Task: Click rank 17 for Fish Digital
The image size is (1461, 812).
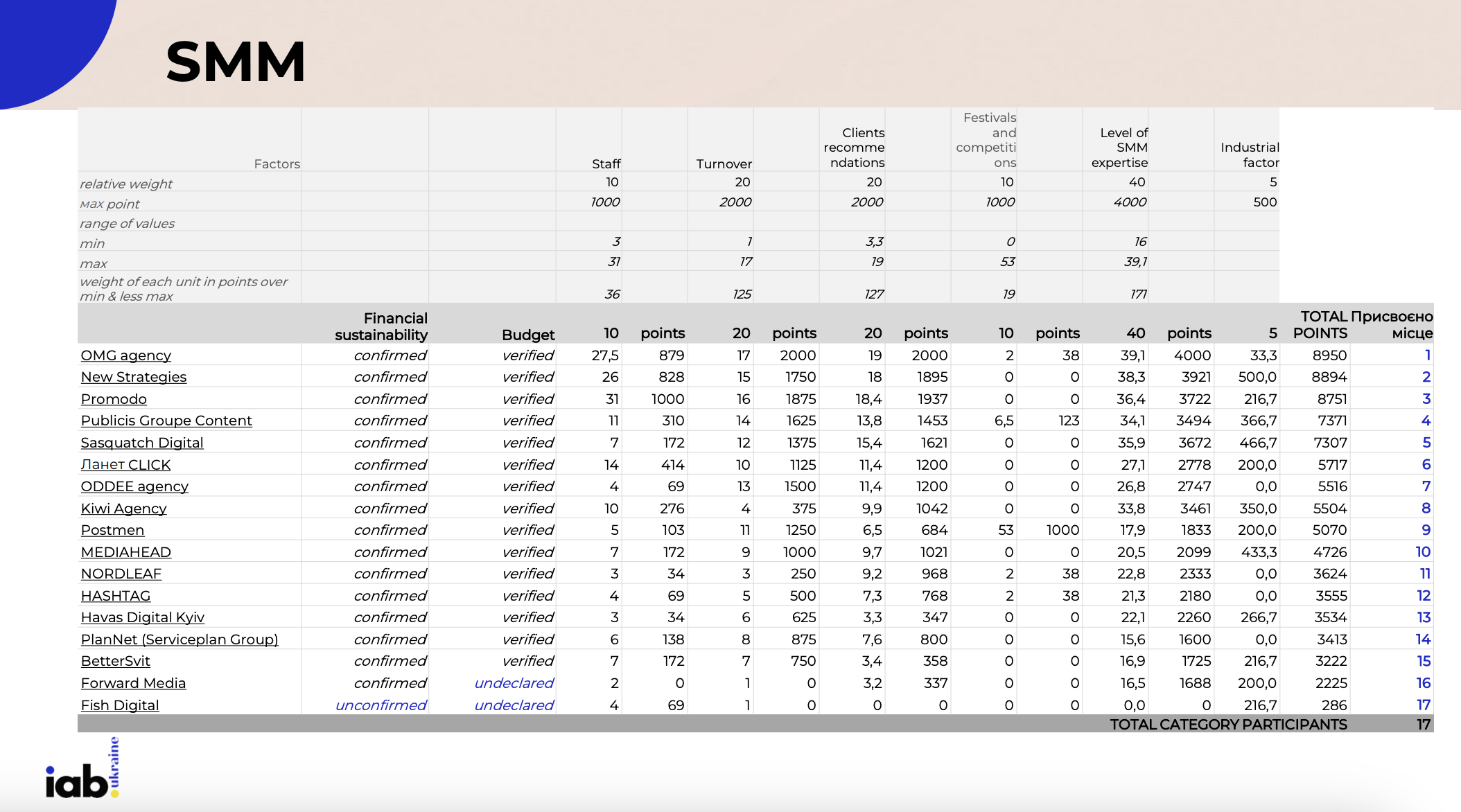Action: coord(1424,705)
